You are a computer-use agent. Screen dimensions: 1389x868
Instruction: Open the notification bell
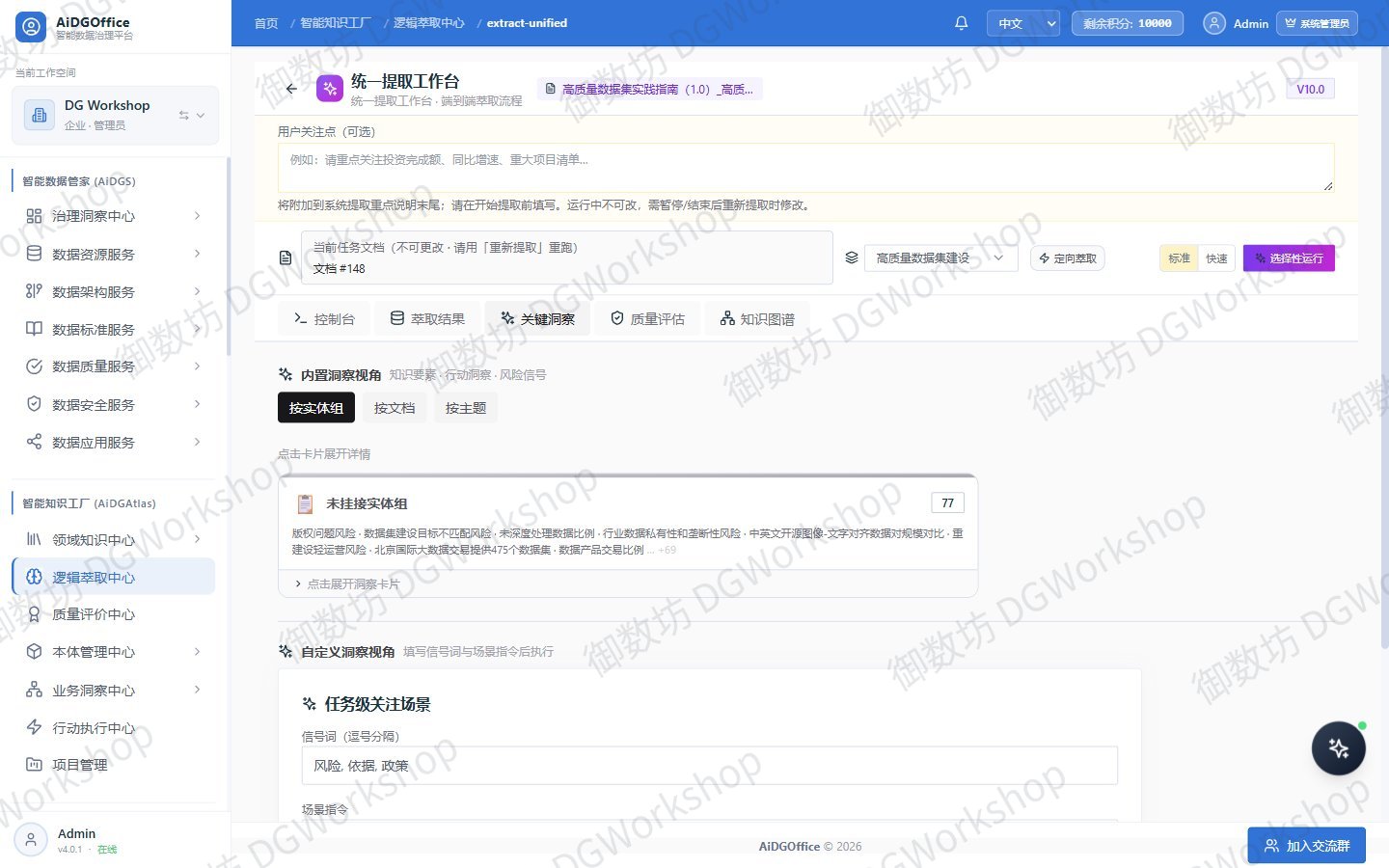(961, 23)
